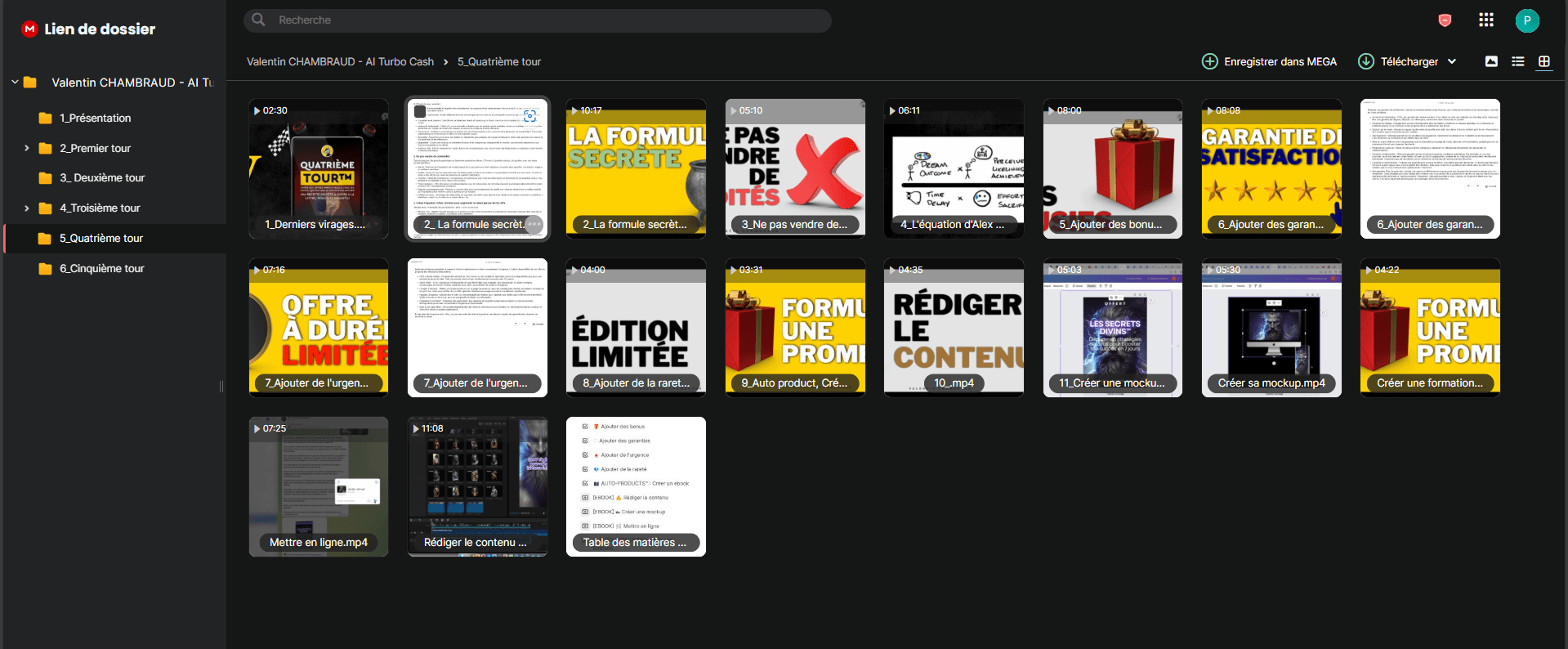1568x649 pixels.
Task: Open the 11_Créer une mockup video
Action: [x=1113, y=328]
